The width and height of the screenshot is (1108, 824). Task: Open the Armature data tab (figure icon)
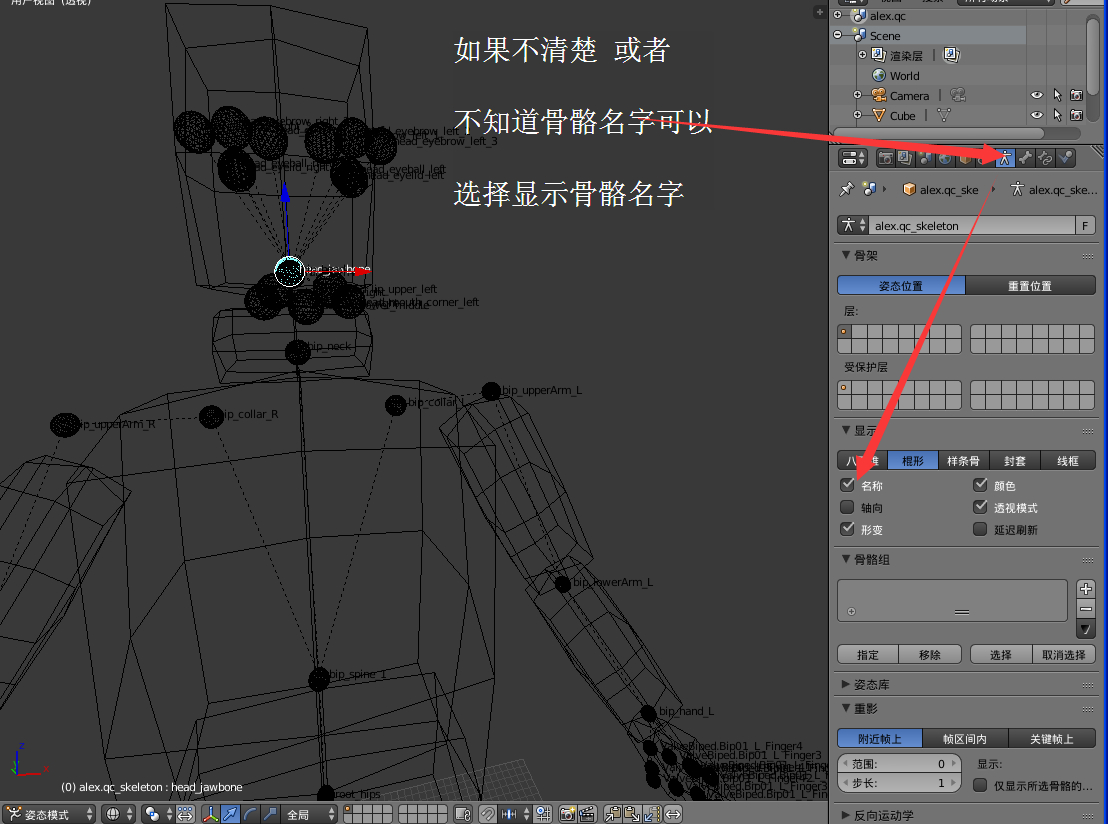pyautogui.click(x=1005, y=158)
